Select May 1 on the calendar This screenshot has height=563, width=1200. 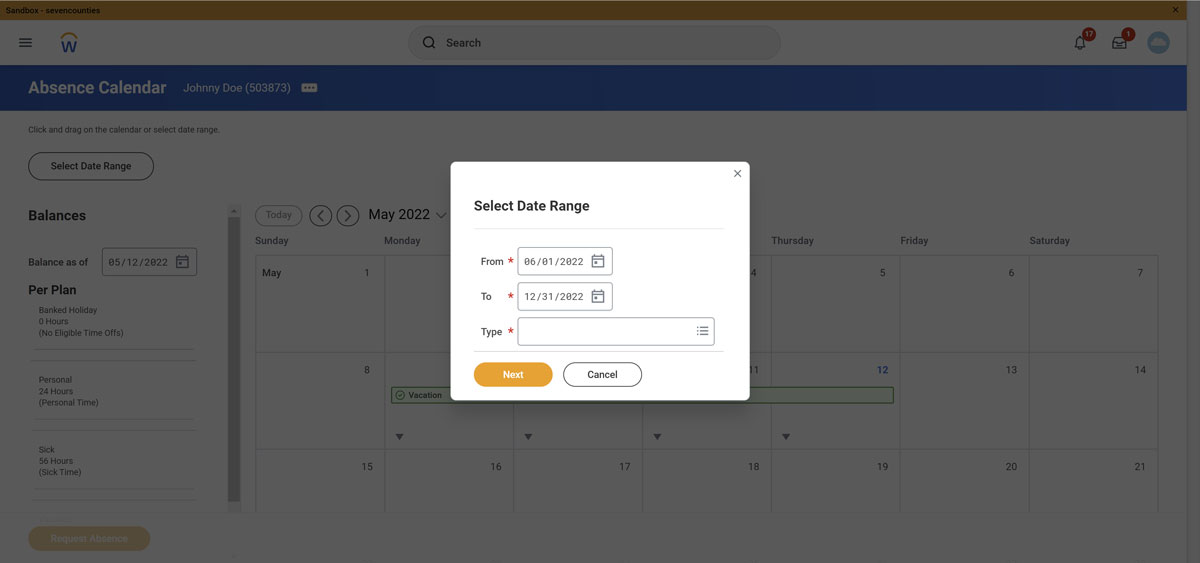click(320, 304)
